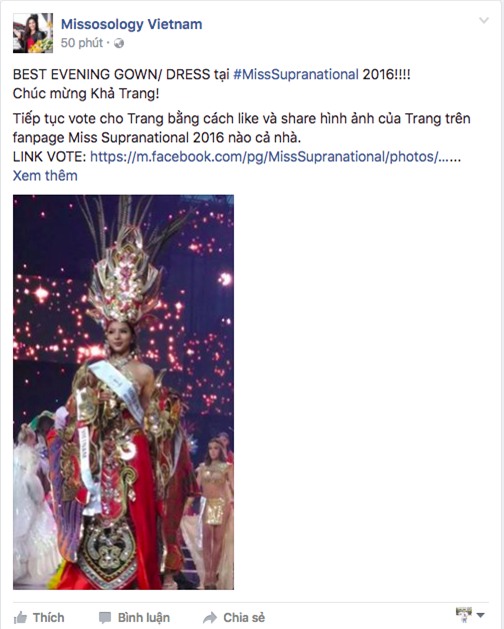Click the Chúc mừng Khả Trang line
504x629 pixels.
click(x=86, y=93)
